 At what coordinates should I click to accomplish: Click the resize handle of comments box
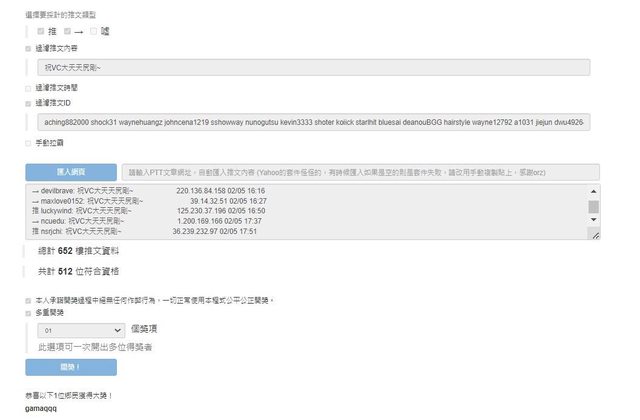point(596,235)
